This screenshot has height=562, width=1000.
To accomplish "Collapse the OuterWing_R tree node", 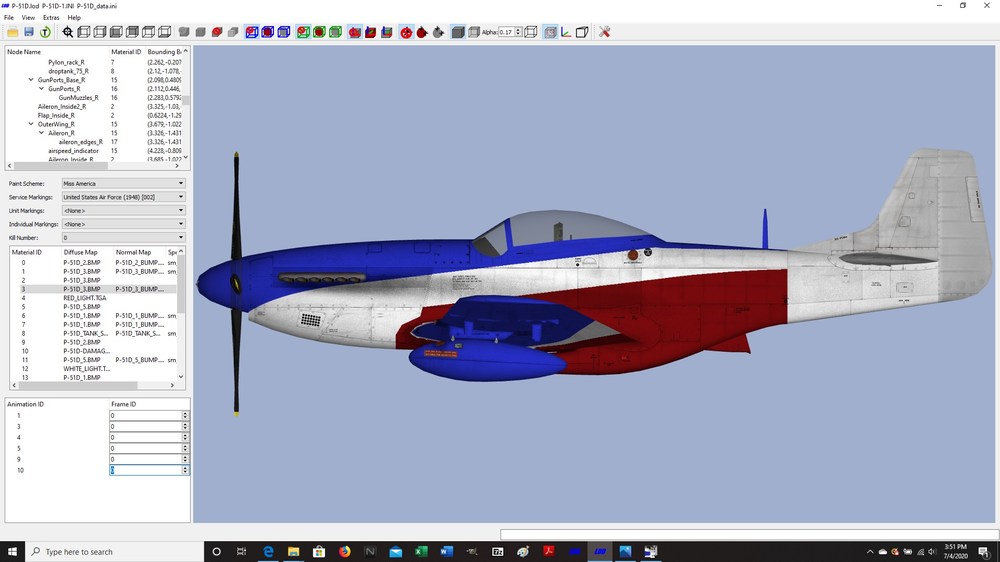I will [31, 124].
